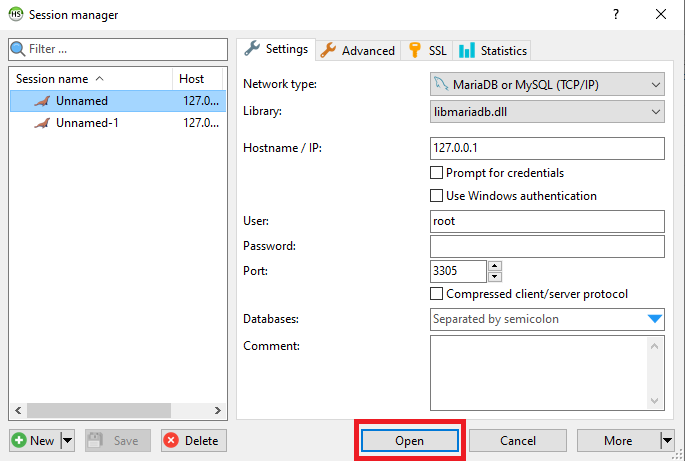Click the Databases field placeholder text
The width and height of the screenshot is (685, 461).
(496, 319)
